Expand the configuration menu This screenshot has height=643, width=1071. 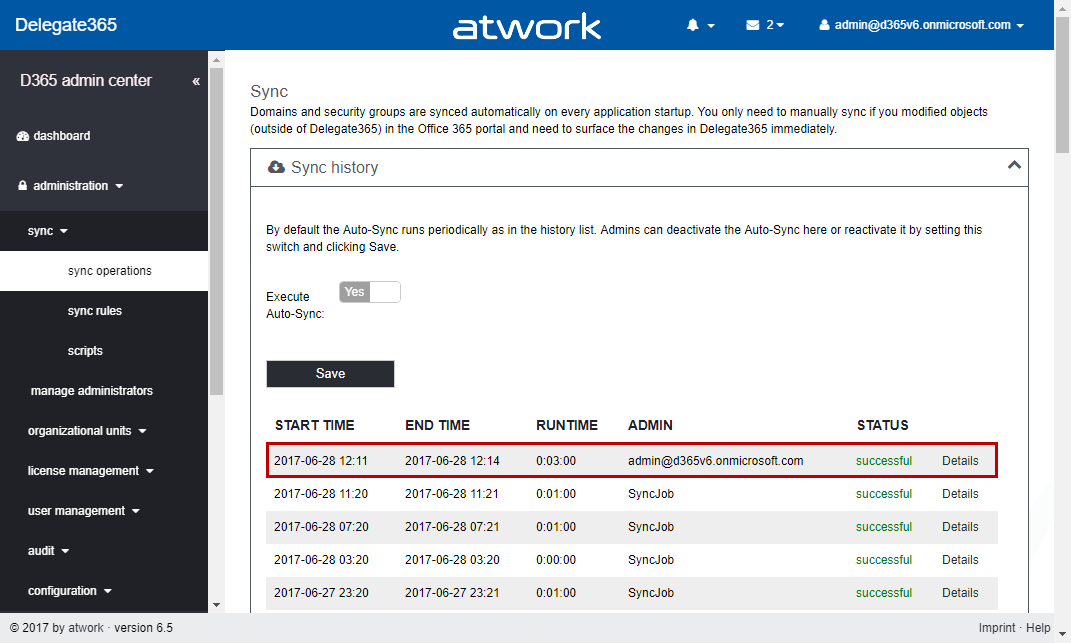click(x=69, y=591)
